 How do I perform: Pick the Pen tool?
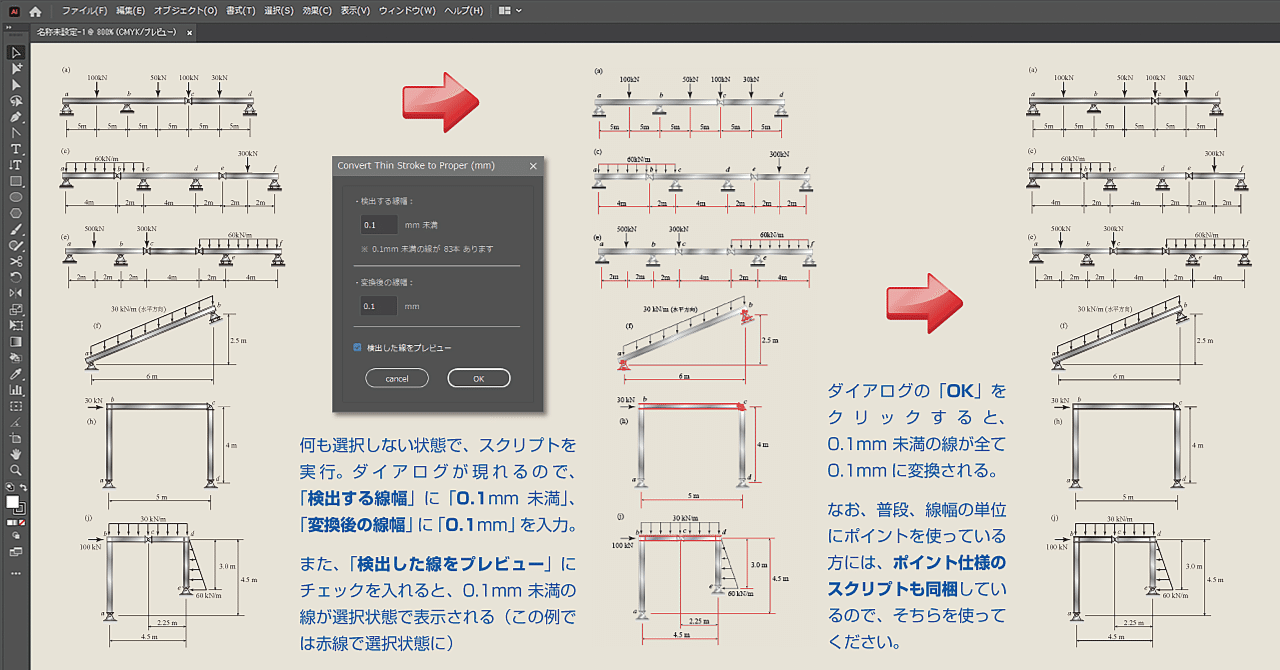coord(15,116)
